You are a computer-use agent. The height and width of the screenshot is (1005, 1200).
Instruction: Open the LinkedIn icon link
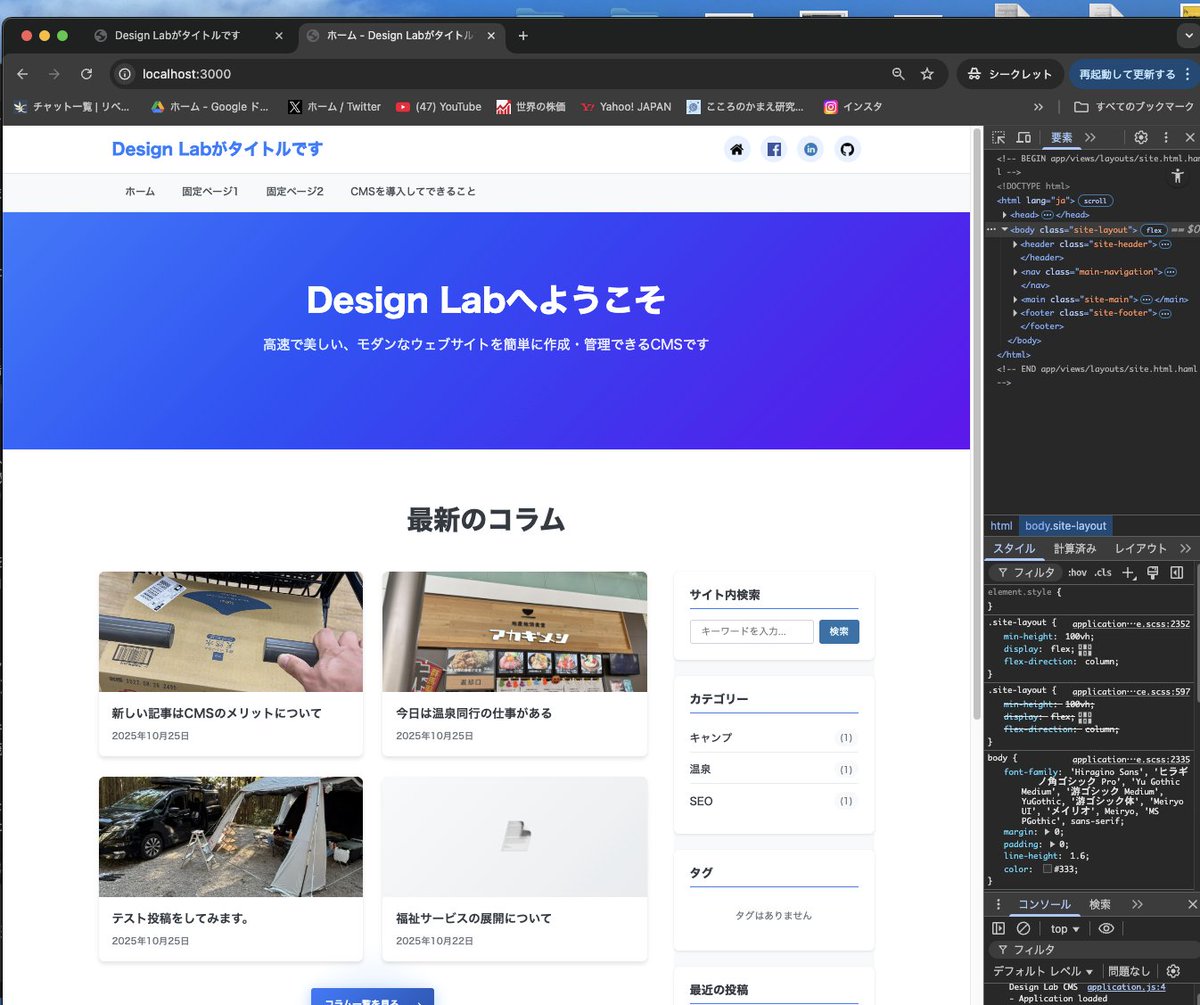811,150
